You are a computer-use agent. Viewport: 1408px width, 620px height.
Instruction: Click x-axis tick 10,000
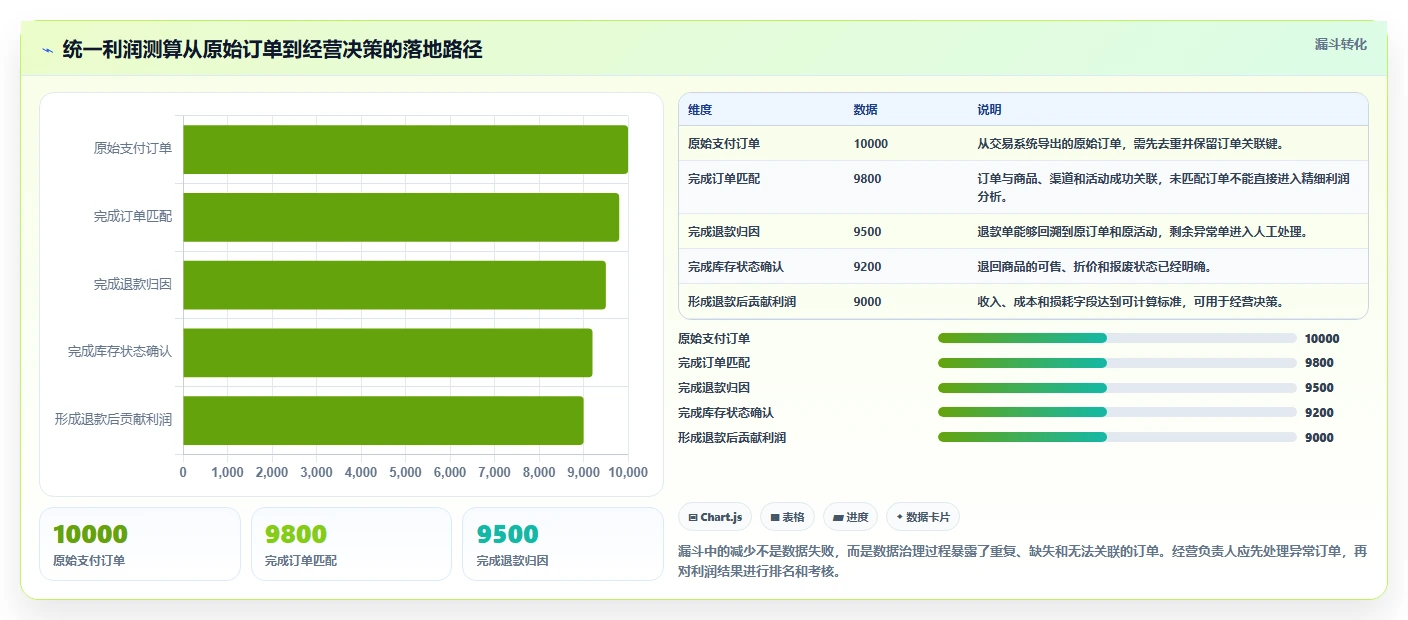click(x=628, y=473)
